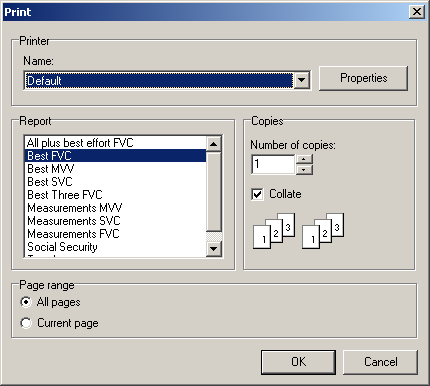
Task: Select the 'Best FVC' report
Action: point(115,156)
